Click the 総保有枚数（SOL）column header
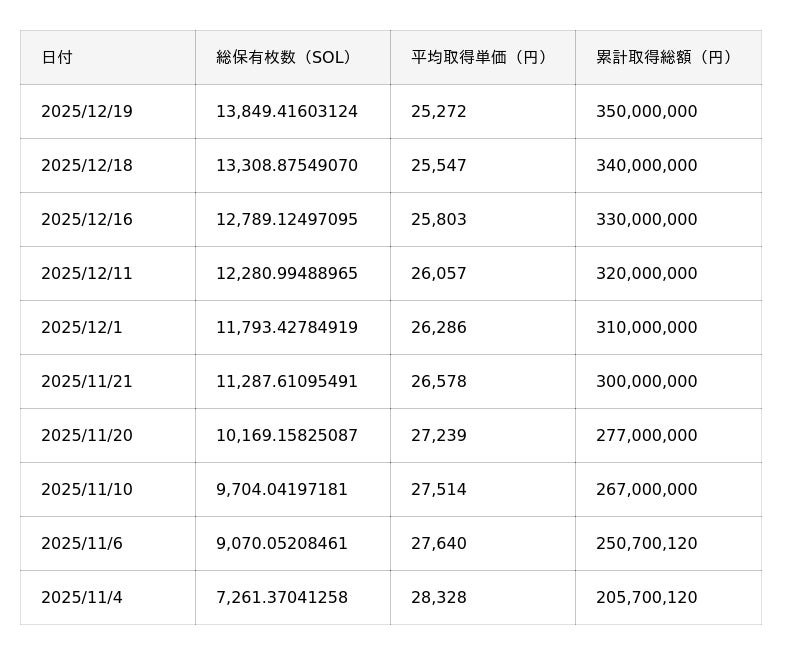800x655 pixels. 286,58
